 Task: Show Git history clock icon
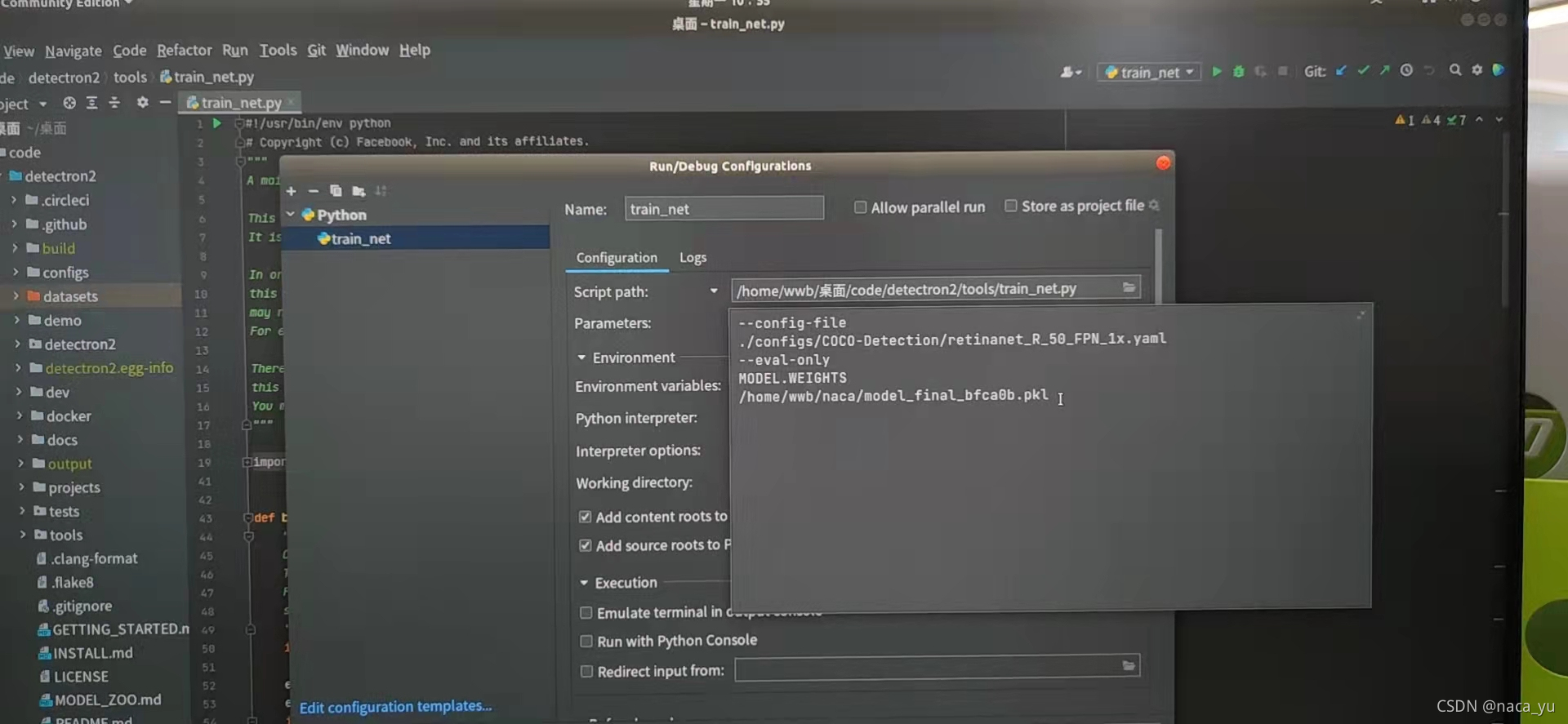(1406, 70)
